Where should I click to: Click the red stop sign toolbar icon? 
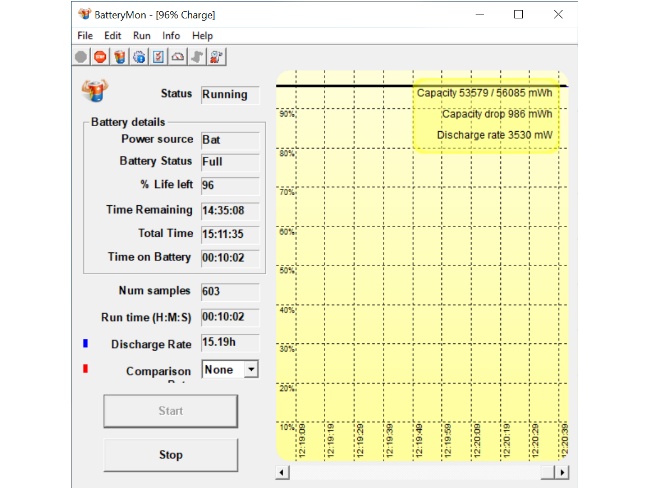tap(100, 57)
